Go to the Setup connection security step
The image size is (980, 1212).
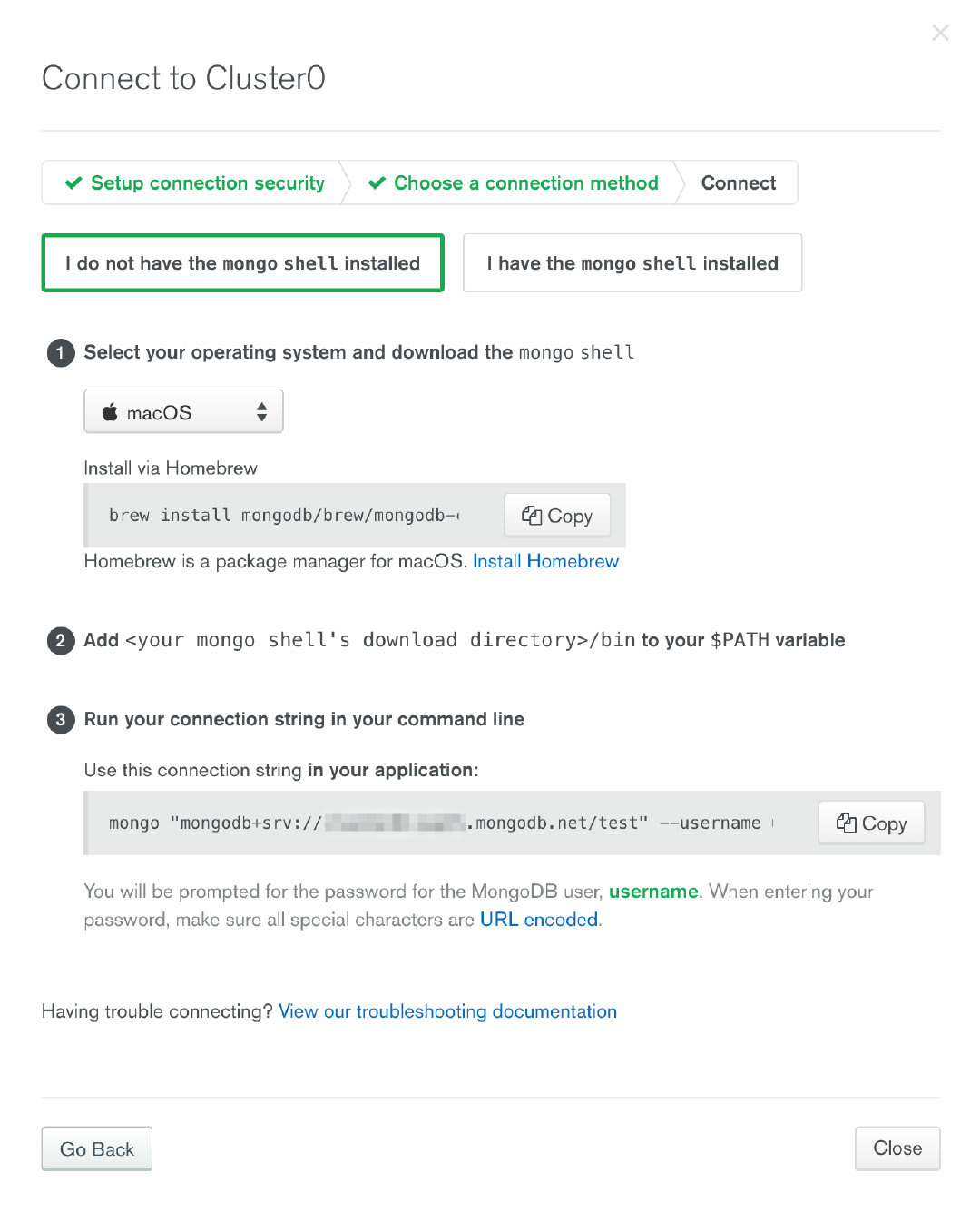(194, 183)
